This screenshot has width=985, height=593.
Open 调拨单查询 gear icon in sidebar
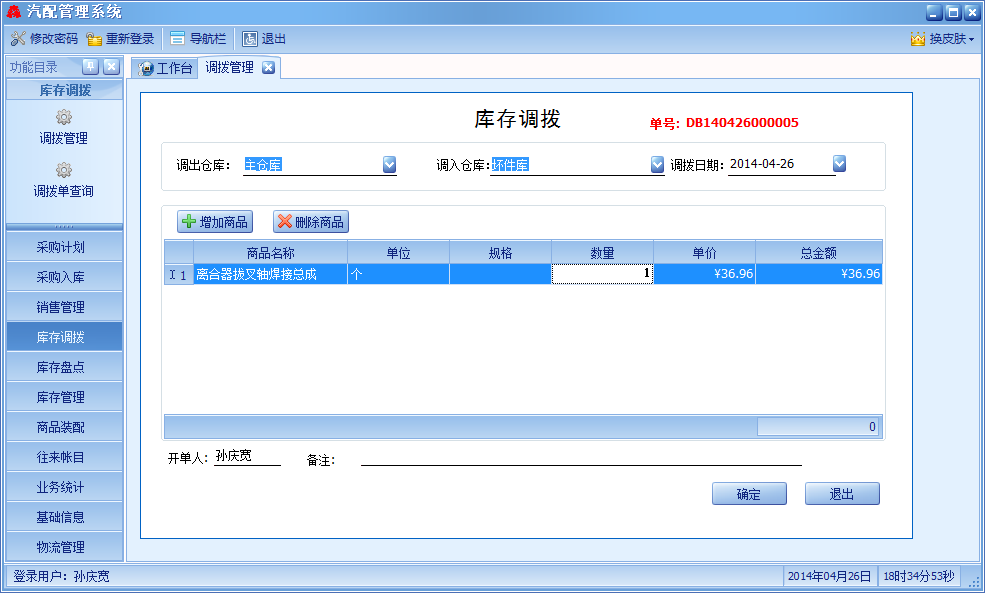coord(64,170)
